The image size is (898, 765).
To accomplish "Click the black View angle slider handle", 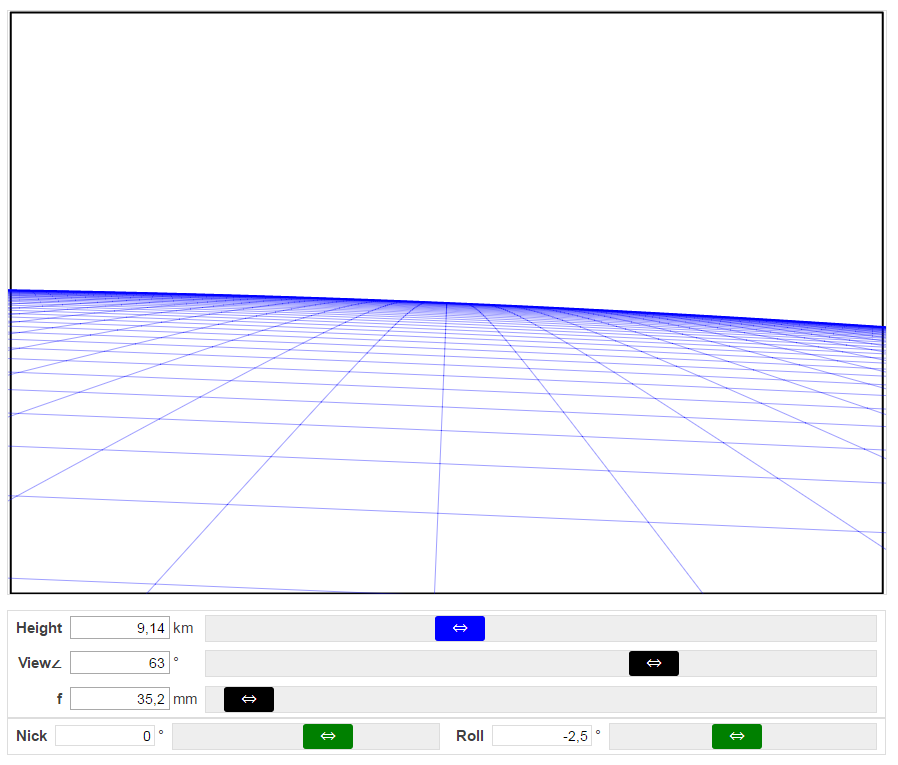I will [653, 663].
